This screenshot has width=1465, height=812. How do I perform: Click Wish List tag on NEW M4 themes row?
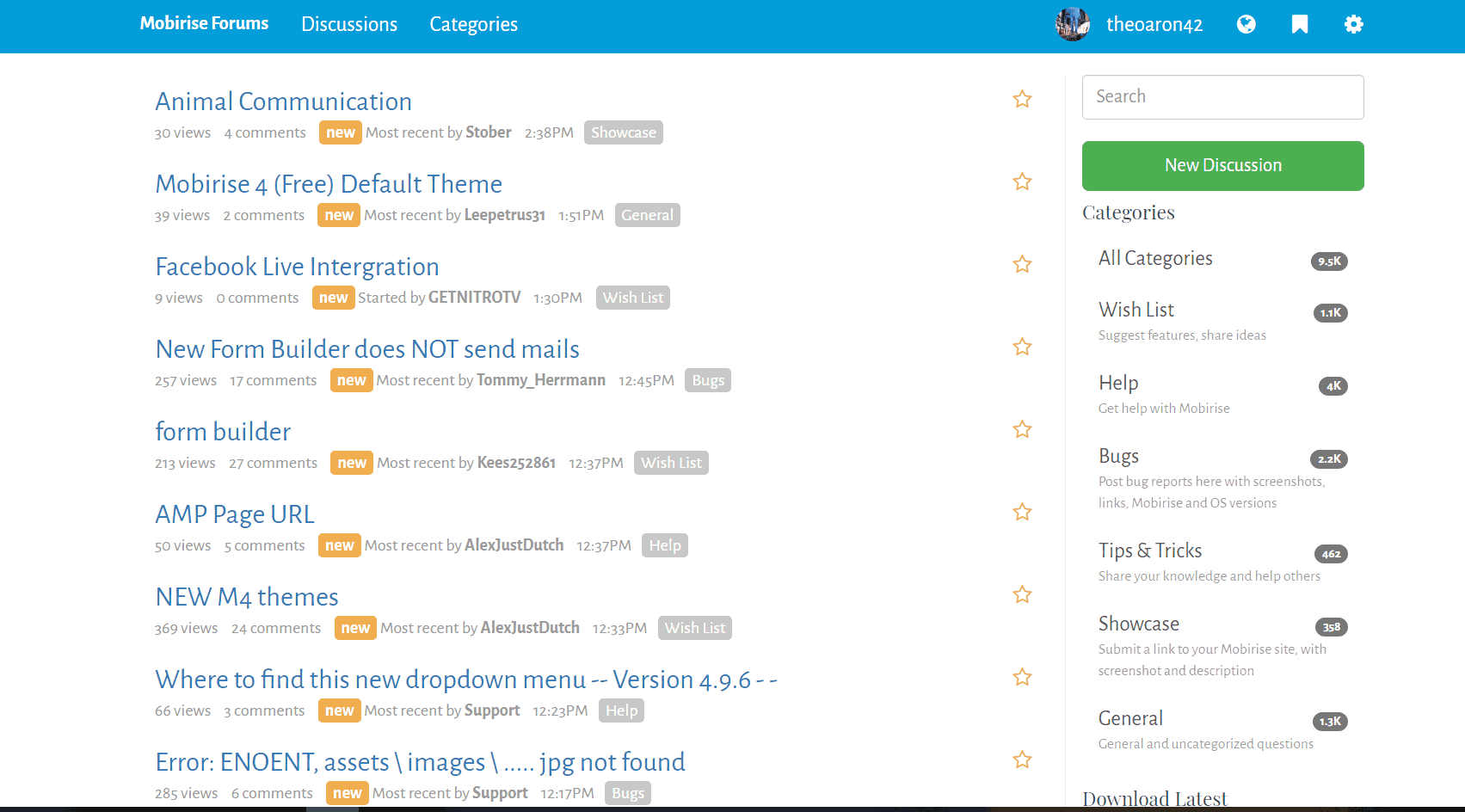click(695, 628)
